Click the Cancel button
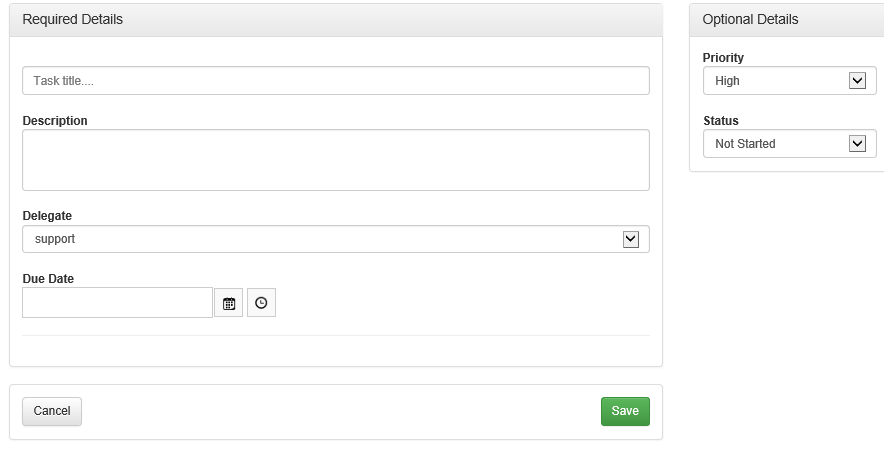Image resolution: width=884 pixels, height=456 pixels. pyautogui.click(x=52, y=411)
